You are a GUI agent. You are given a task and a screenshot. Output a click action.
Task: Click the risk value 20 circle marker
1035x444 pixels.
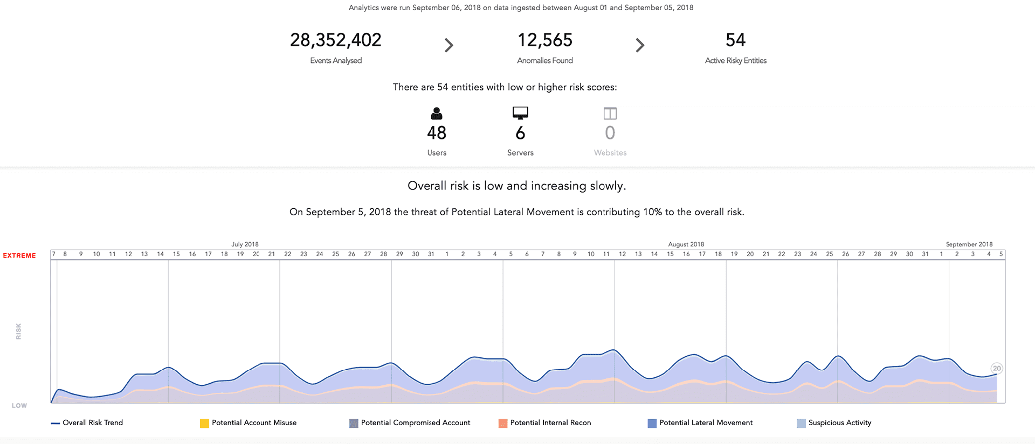(x=996, y=368)
